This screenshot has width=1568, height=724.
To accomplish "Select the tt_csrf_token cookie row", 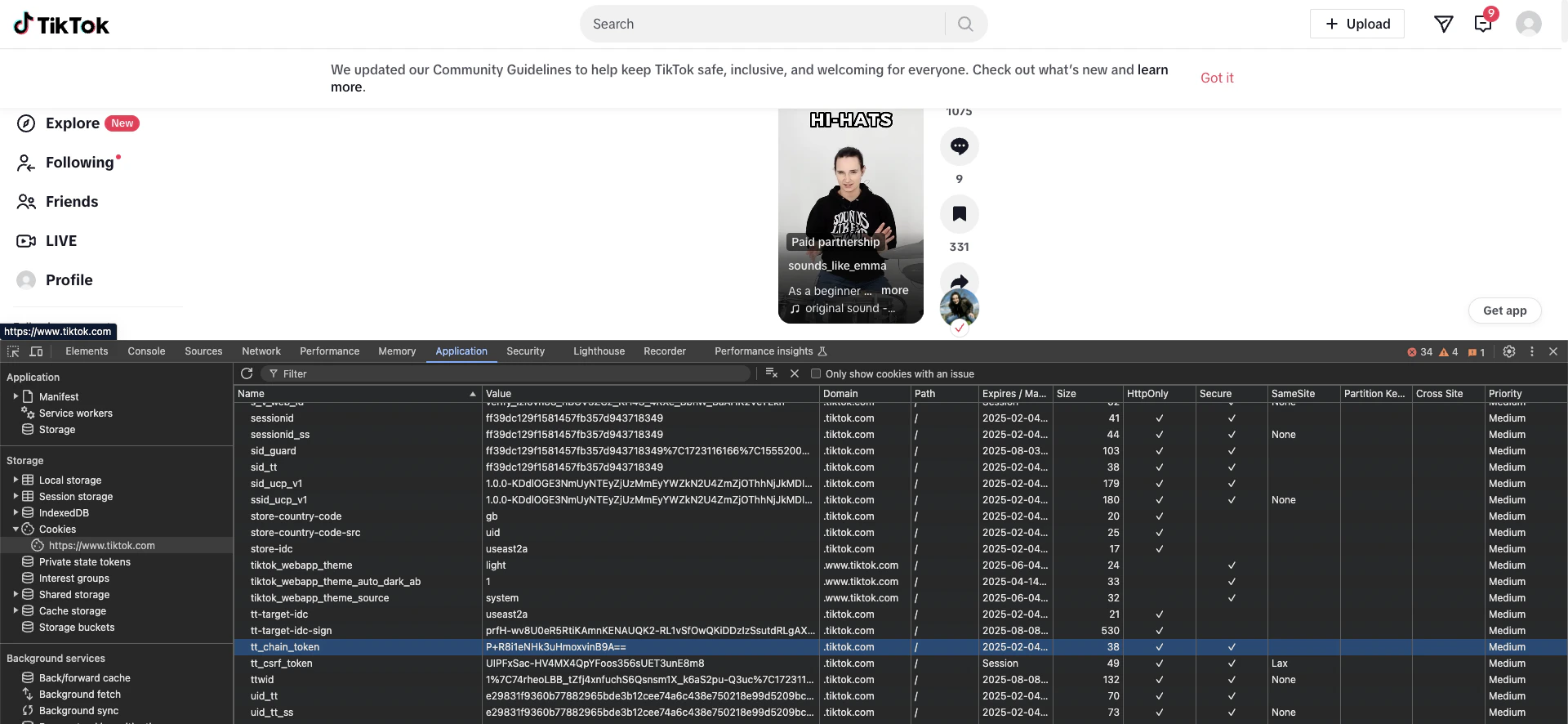I will coord(901,664).
